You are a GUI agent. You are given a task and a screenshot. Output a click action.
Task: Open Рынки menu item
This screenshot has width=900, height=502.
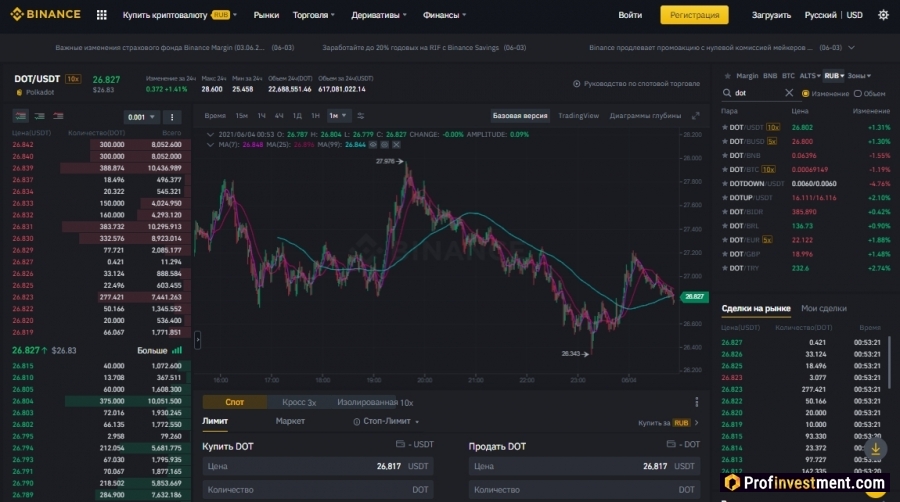point(266,15)
